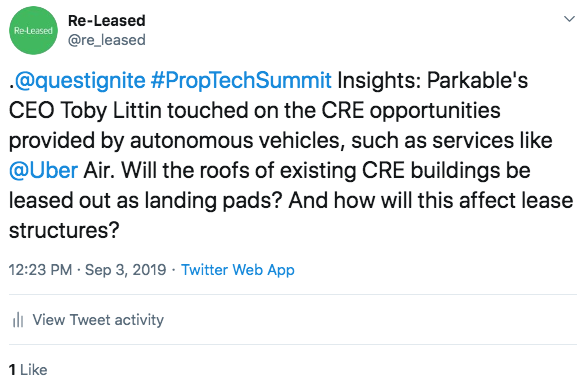Viewport: 588px width, 392px height.
Task: Click the green Re-Leased profile avatar
Action: point(33,30)
